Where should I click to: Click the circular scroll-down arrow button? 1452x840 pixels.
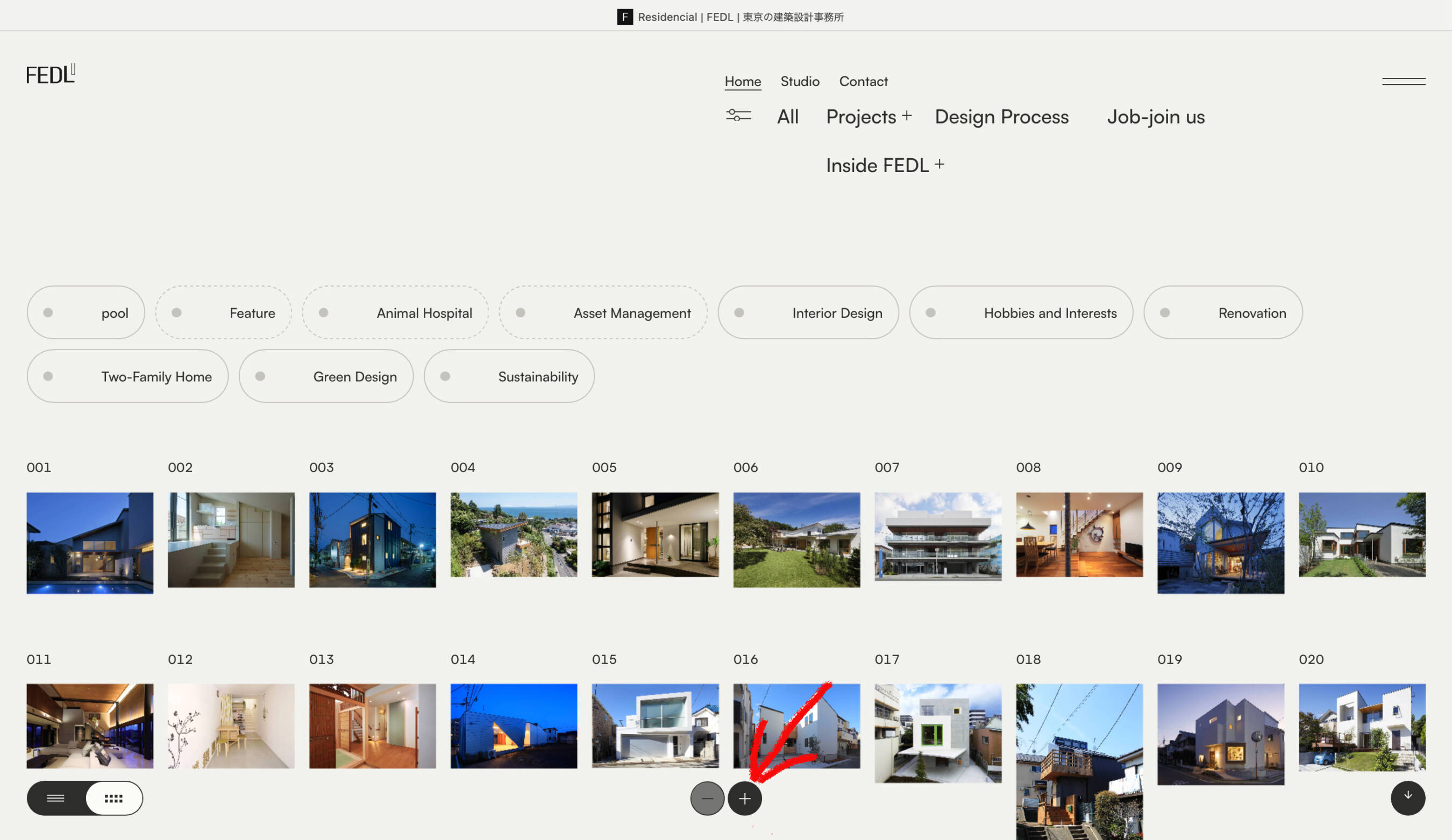(x=1407, y=799)
